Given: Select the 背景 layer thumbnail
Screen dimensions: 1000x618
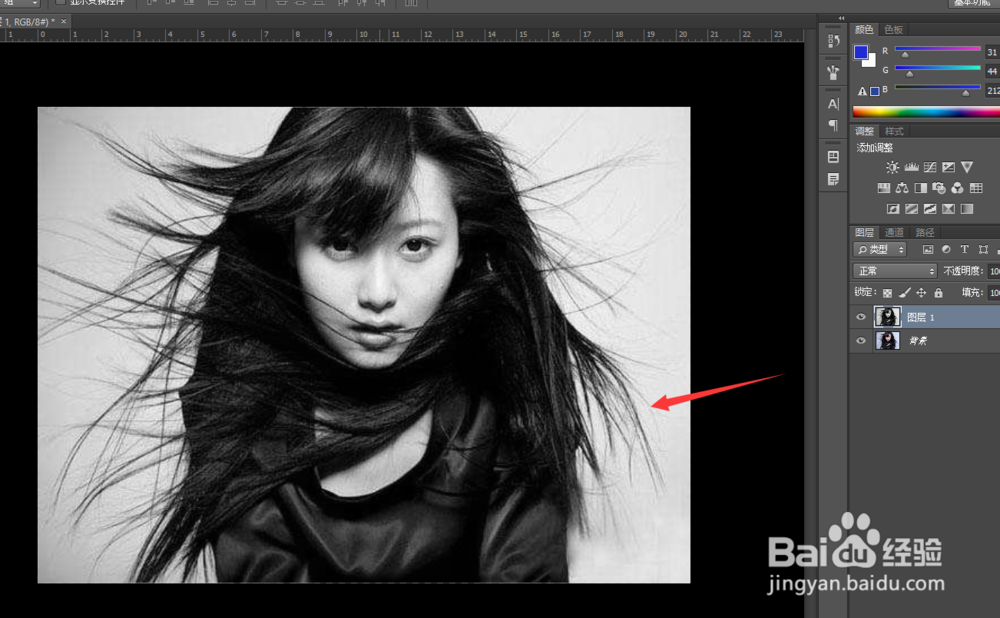Looking at the screenshot, I should click(887, 341).
